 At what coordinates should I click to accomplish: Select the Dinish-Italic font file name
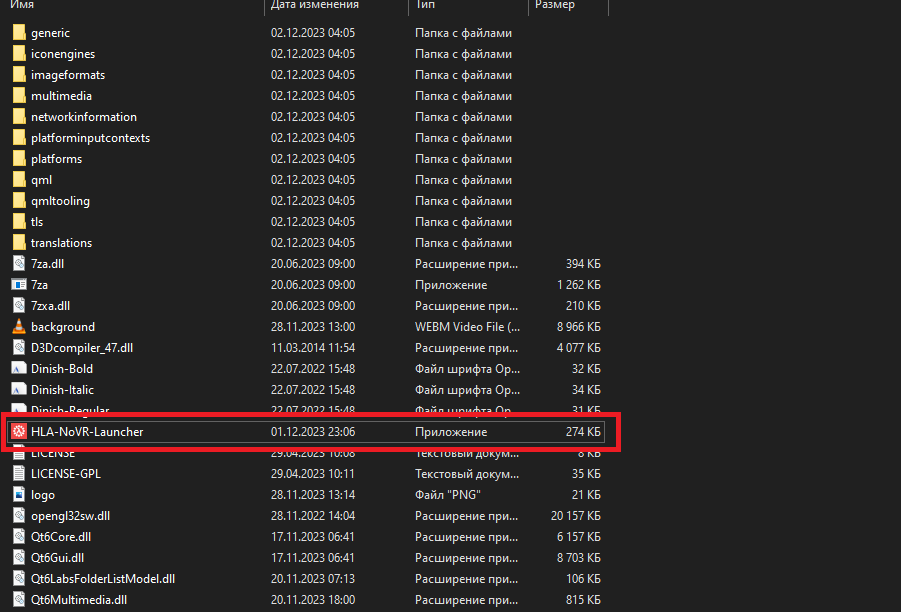tap(62, 390)
